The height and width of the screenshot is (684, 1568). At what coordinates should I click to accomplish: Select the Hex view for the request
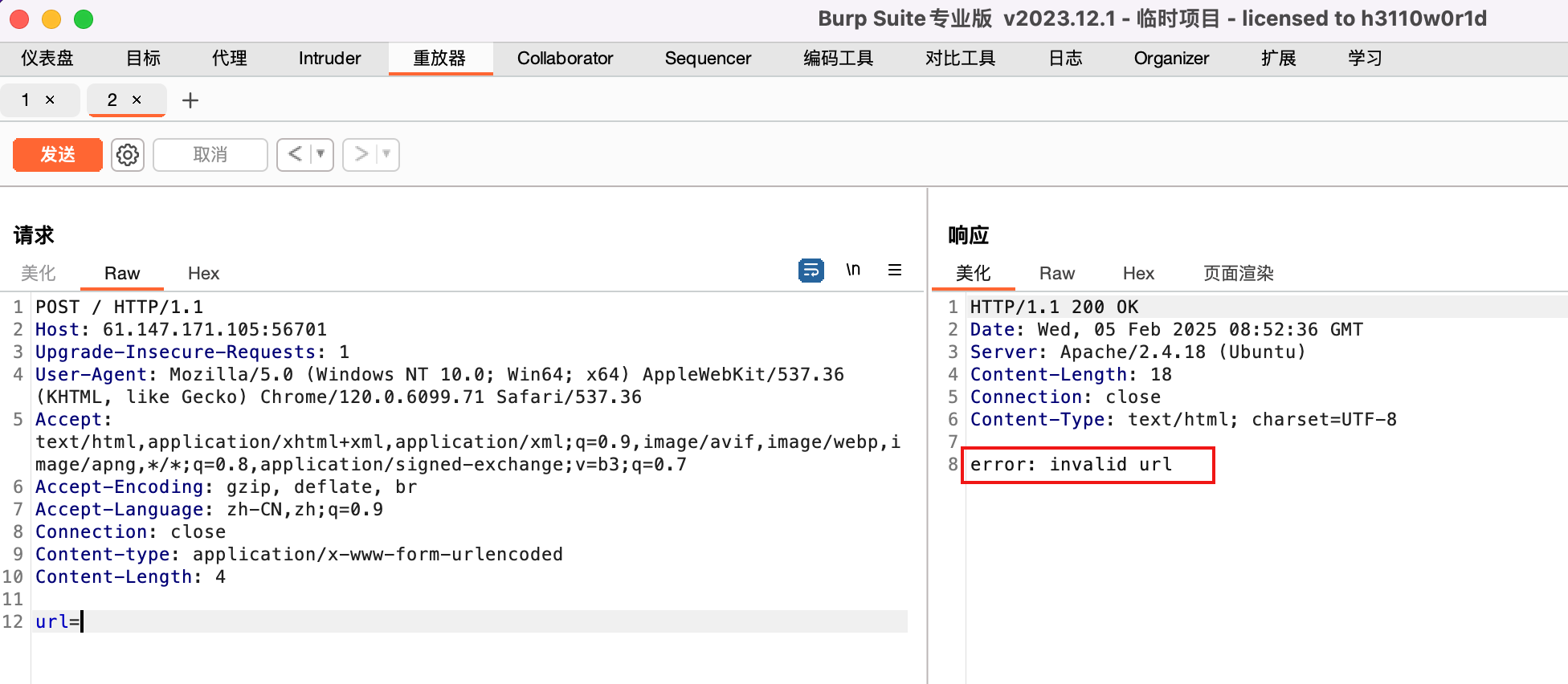coord(203,274)
